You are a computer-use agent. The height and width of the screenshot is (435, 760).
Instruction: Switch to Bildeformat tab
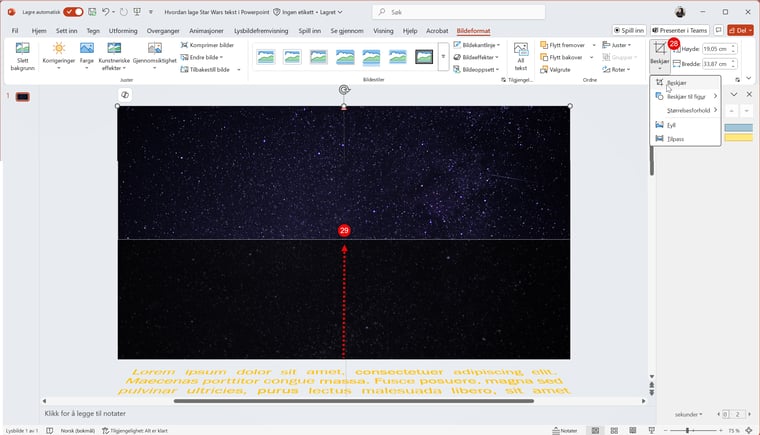tap(473, 31)
